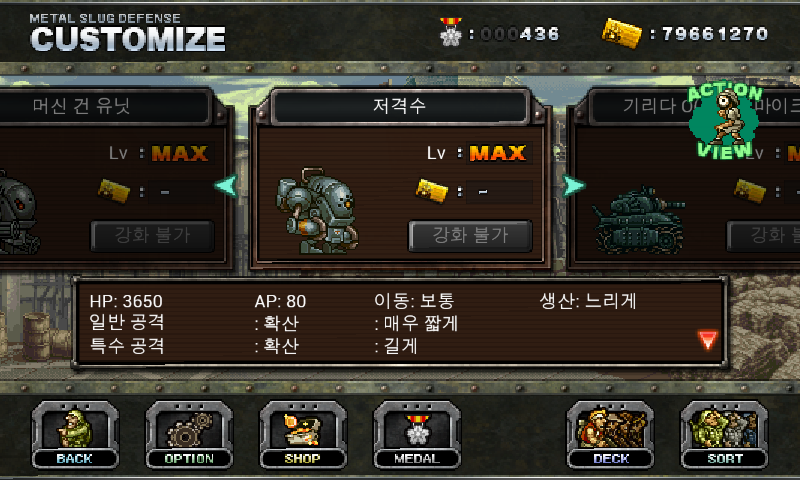The image size is (800, 480).
Task: Click 강화 불가 button on 머신 건 유닛 card
Action: pyautogui.click(x=152, y=236)
